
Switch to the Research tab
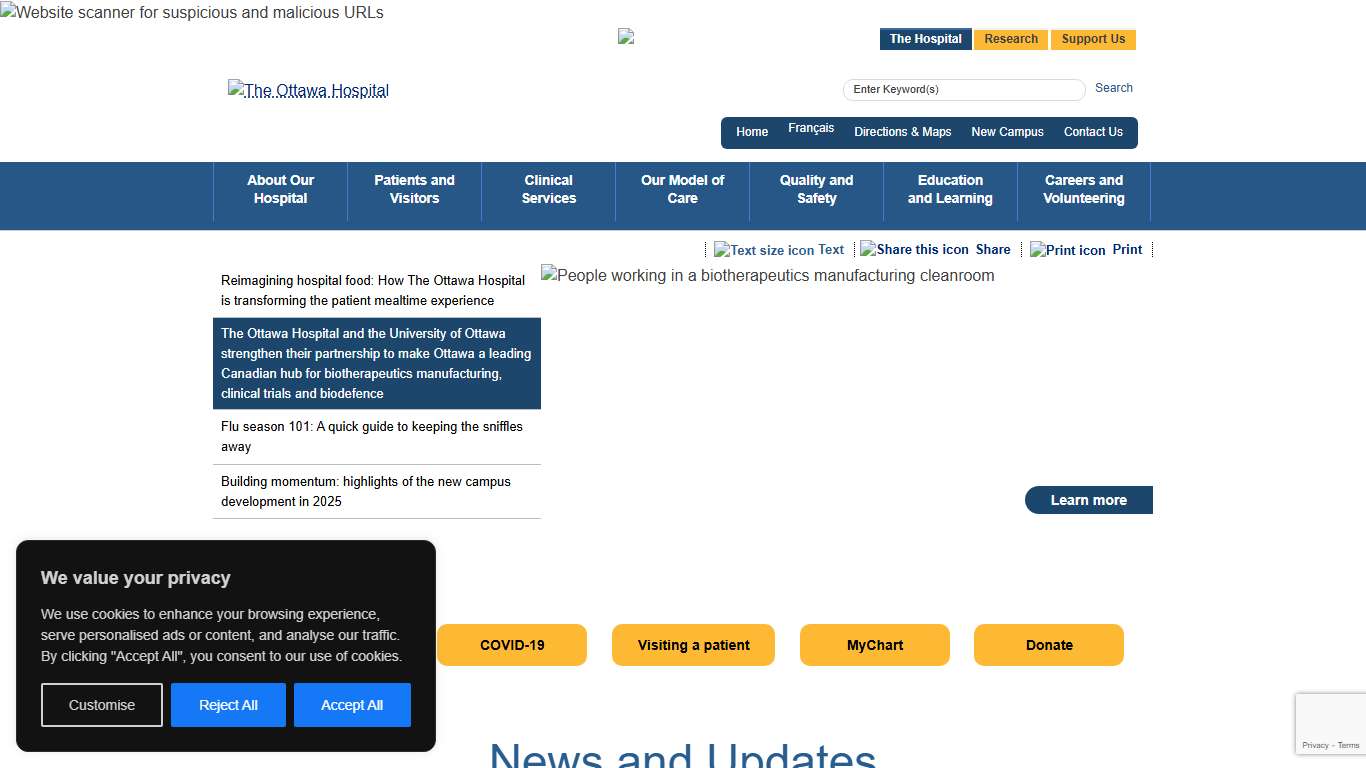1011,39
